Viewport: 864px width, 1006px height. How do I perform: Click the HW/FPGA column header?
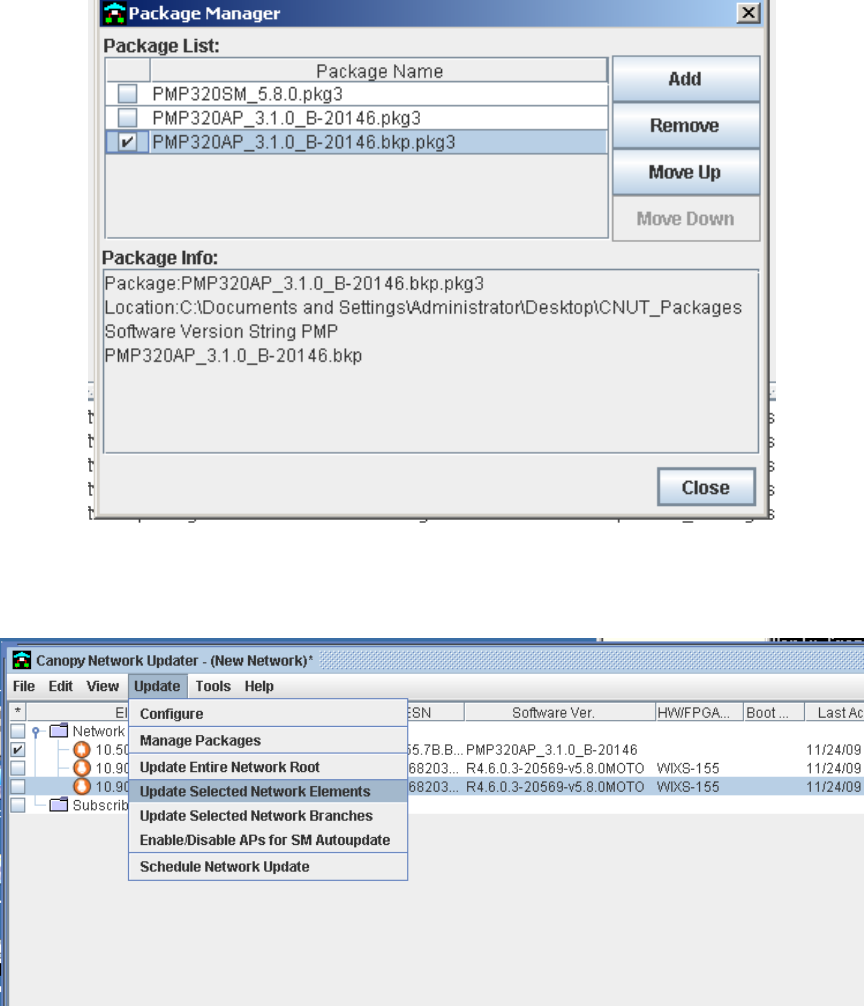tap(699, 713)
